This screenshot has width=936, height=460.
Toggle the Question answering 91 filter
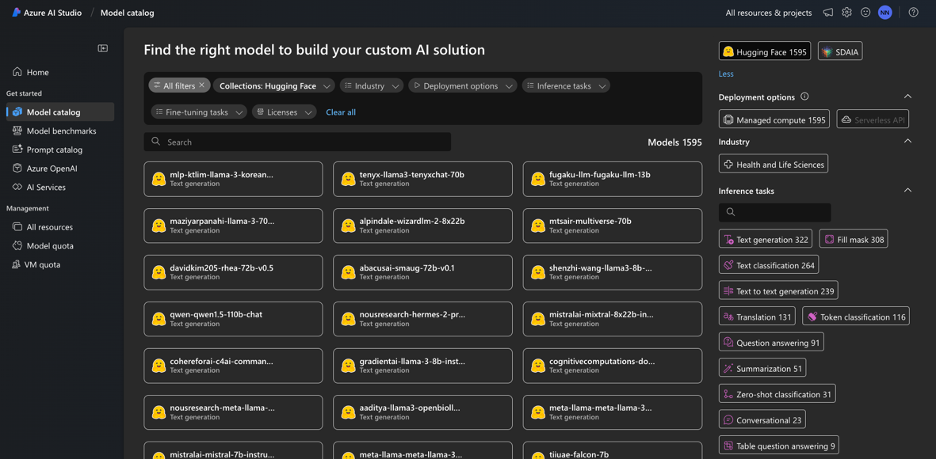tap(771, 342)
